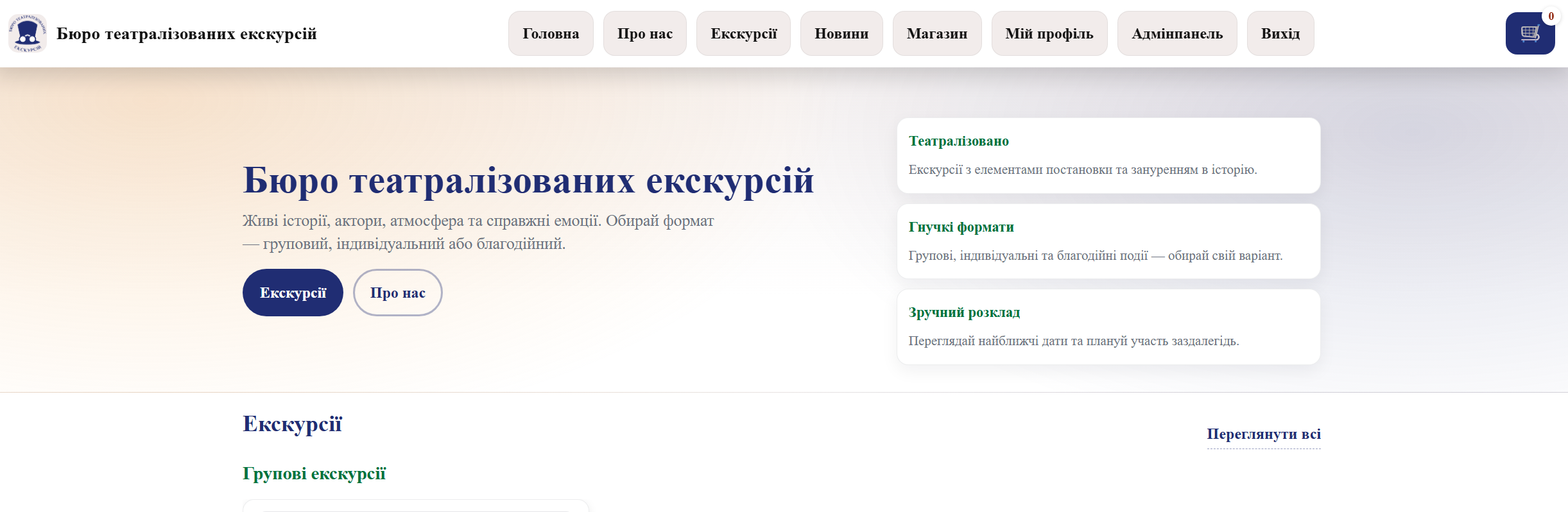Follow the Переглянути всі link
The height and width of the screenshot is (512, 1568).
tap(1264, 434)
